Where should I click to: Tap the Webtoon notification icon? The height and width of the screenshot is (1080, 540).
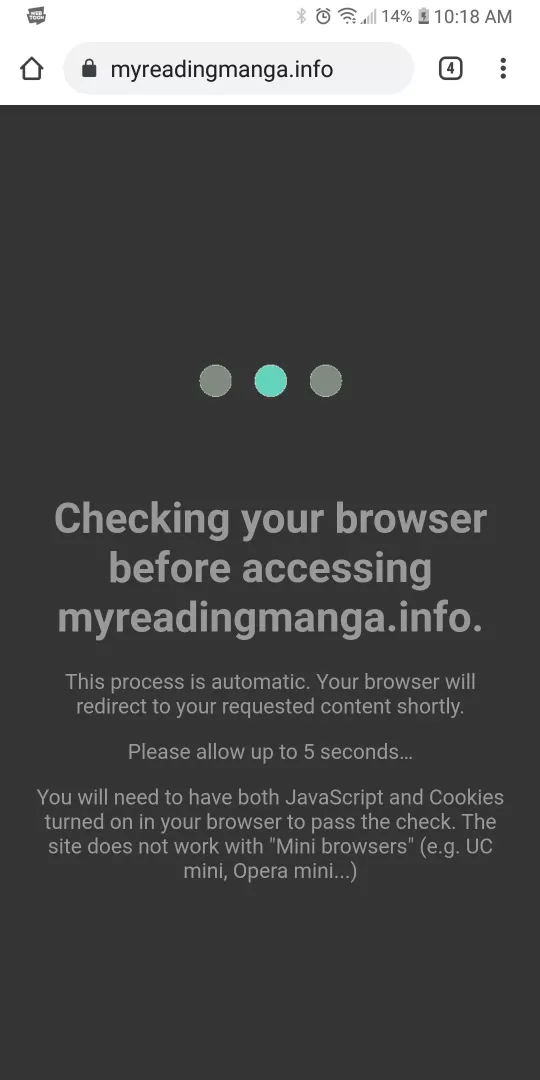(x=37, y=15)
